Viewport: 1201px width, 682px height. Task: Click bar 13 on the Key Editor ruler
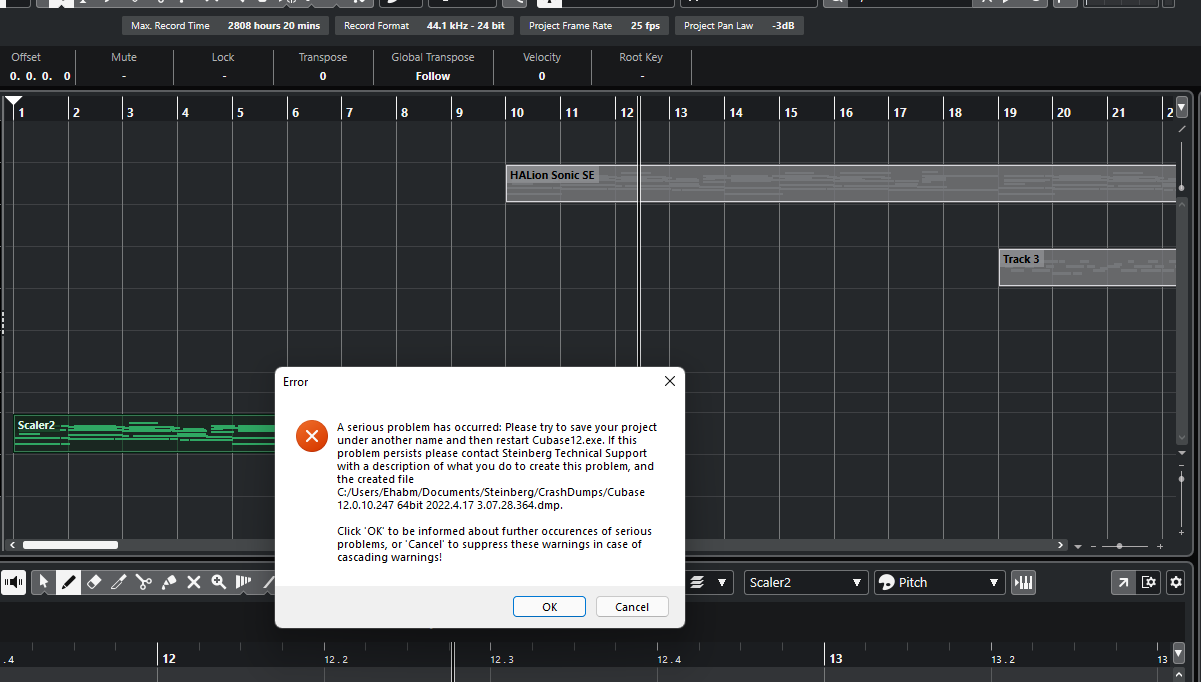click(x=835, y=658)
